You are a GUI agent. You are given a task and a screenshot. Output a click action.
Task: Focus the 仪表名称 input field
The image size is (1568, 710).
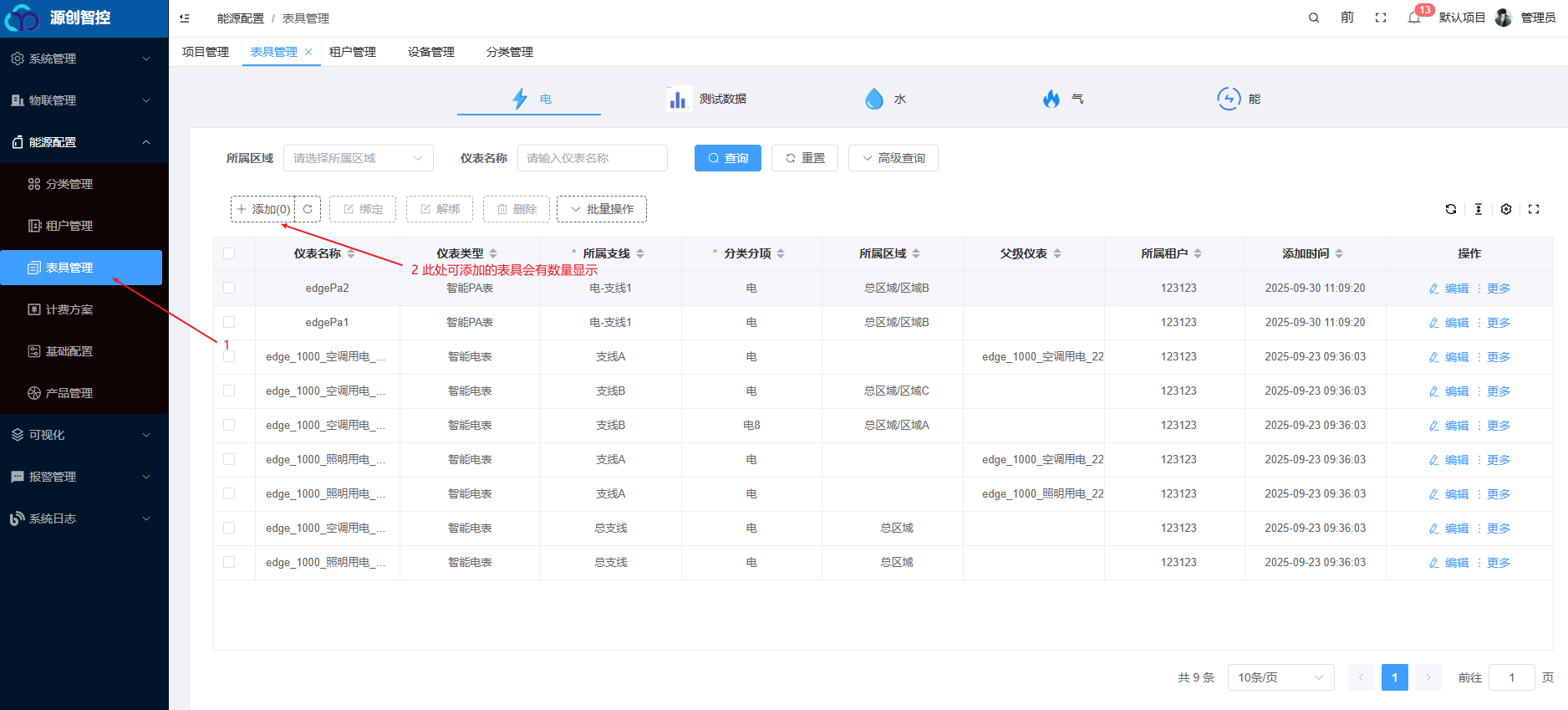click(593, 158)
